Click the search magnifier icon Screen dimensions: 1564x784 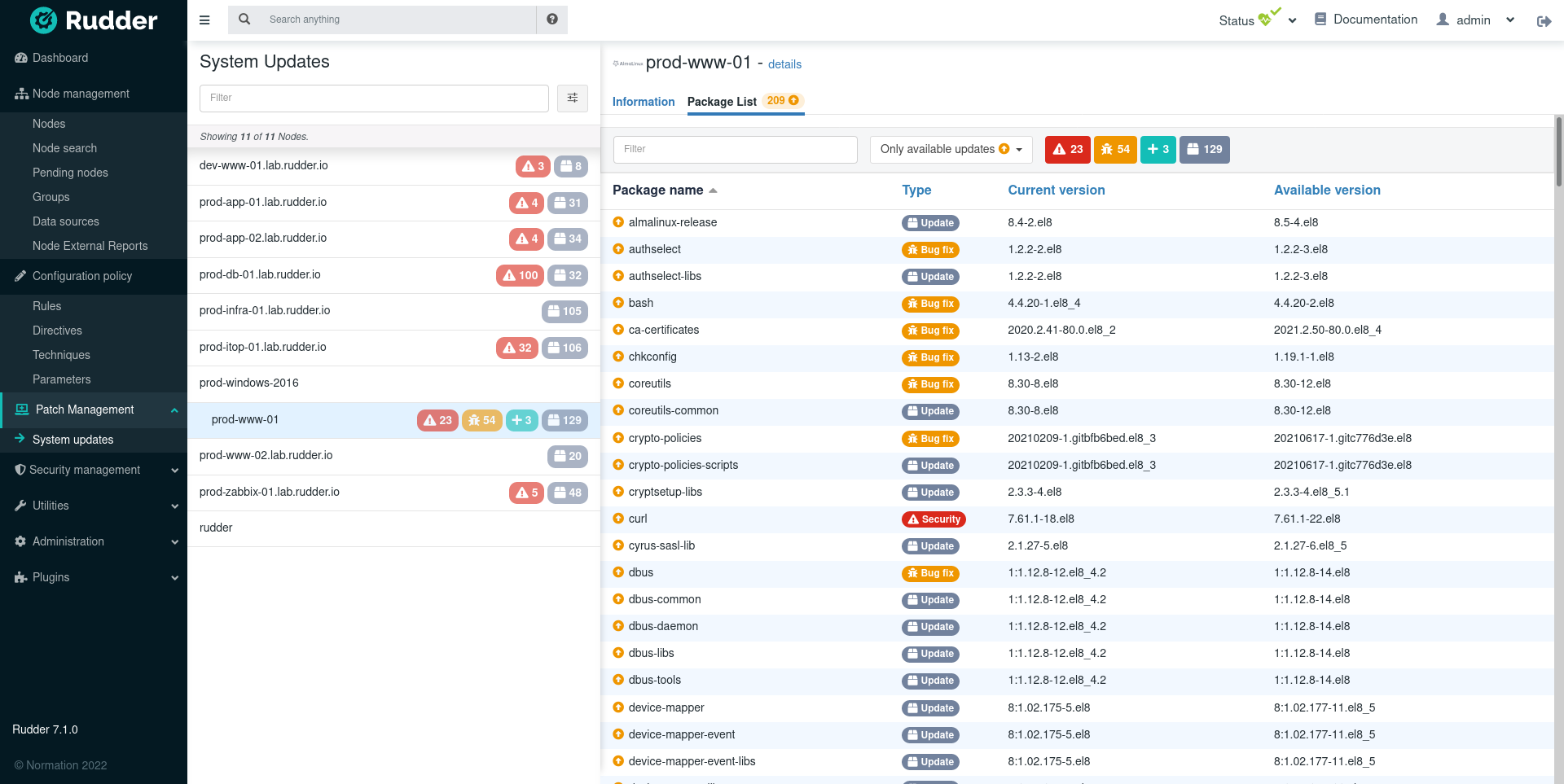click(244, 20)
